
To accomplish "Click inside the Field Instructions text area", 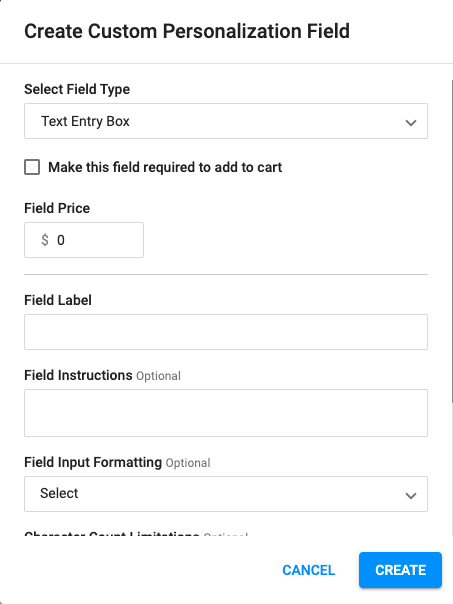I will click(x=226, y=413).
